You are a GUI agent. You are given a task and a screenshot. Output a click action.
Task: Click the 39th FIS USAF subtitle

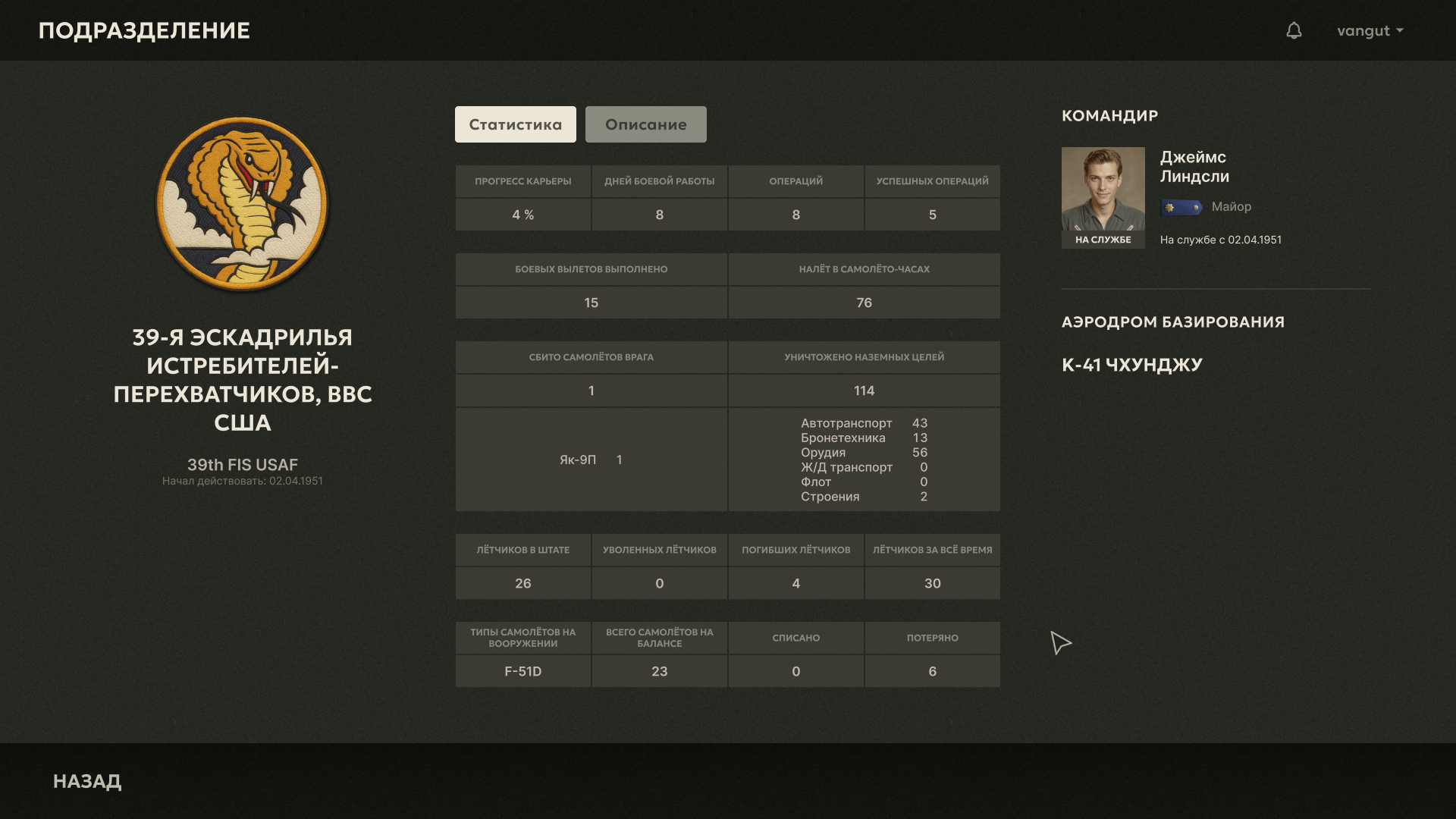(243, 465)
